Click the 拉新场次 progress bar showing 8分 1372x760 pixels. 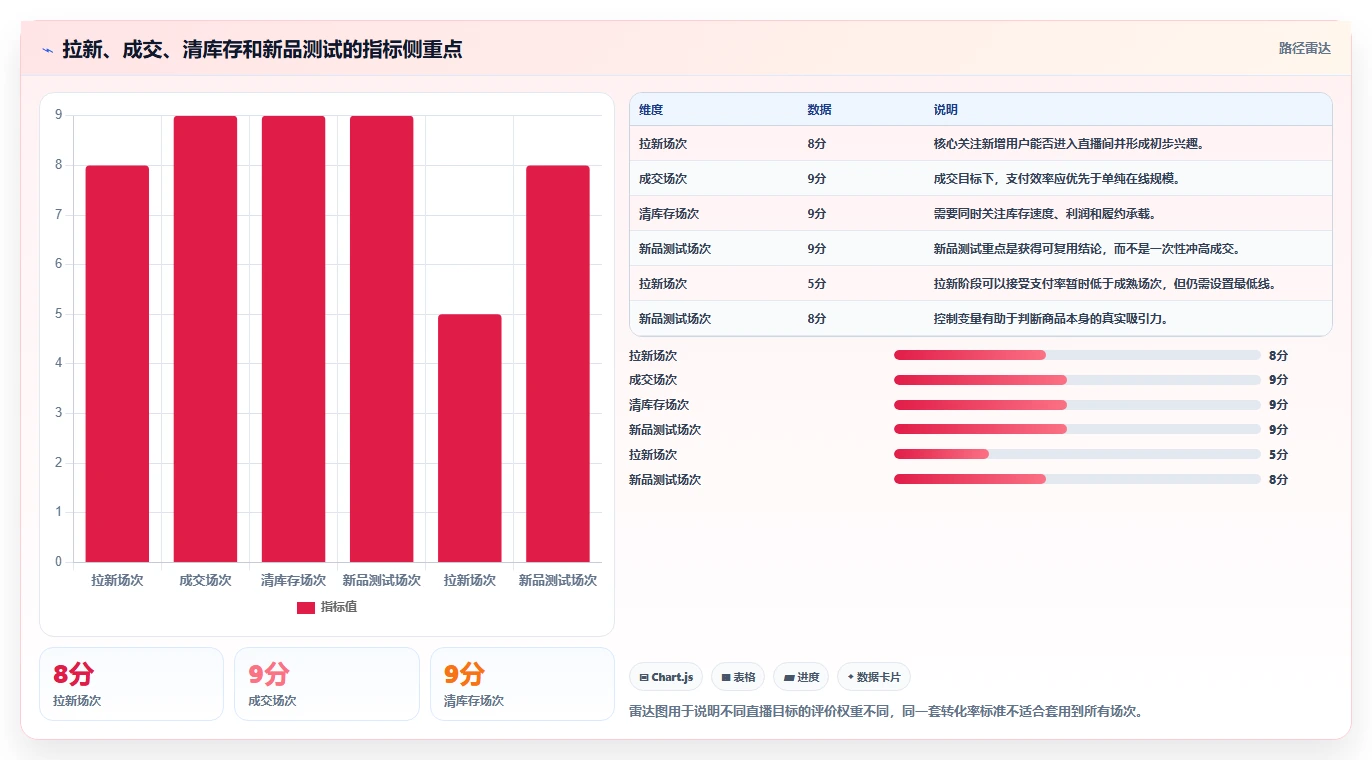[1077, 355]
